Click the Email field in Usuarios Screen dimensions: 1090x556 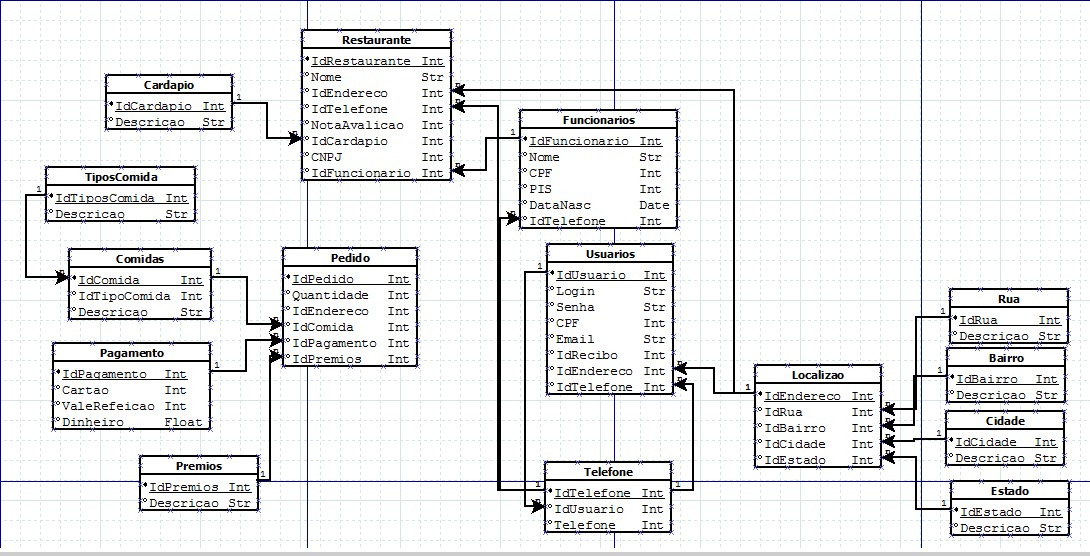click(574, 339)
